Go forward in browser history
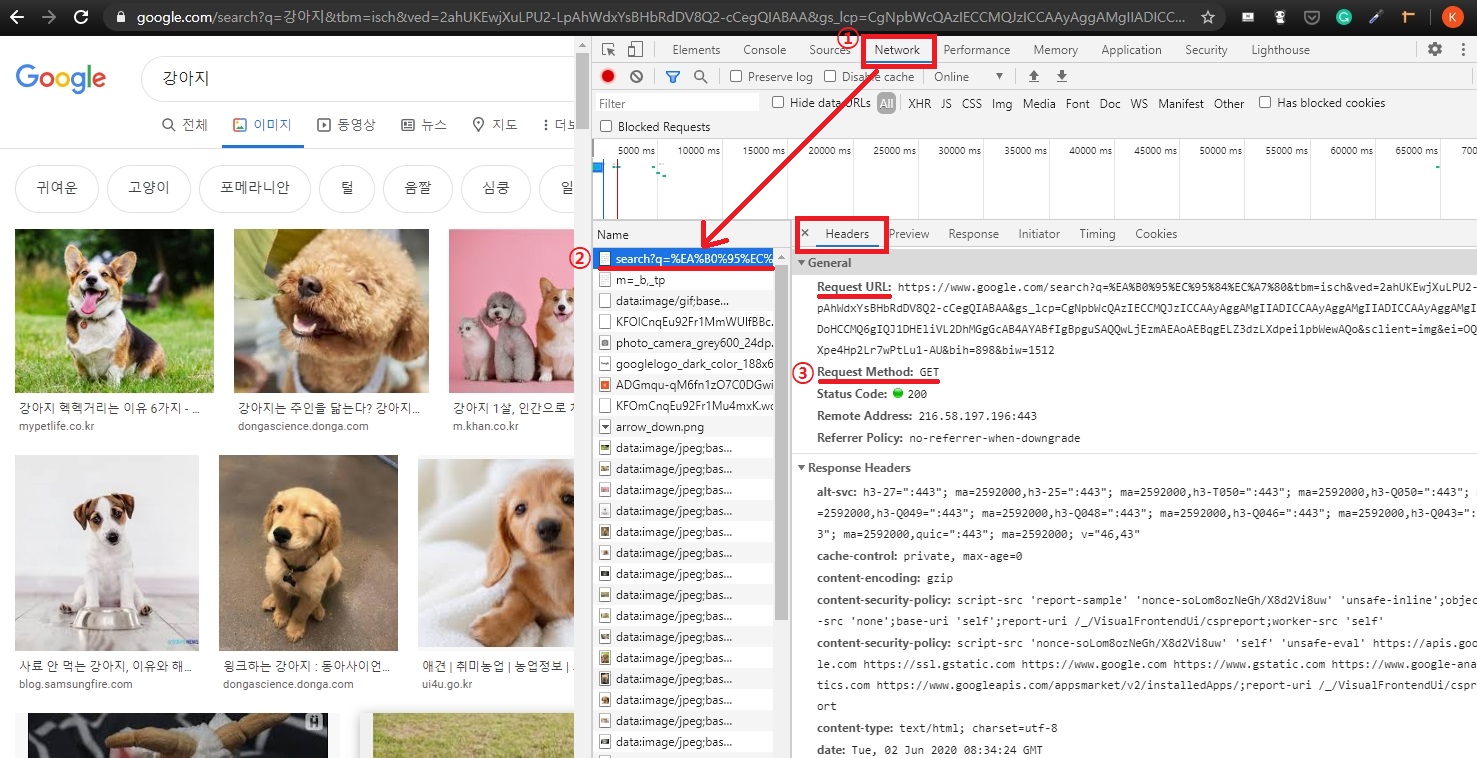This screenshot has height=758, width=1477. pyautogui.click(x=47, y=17)
